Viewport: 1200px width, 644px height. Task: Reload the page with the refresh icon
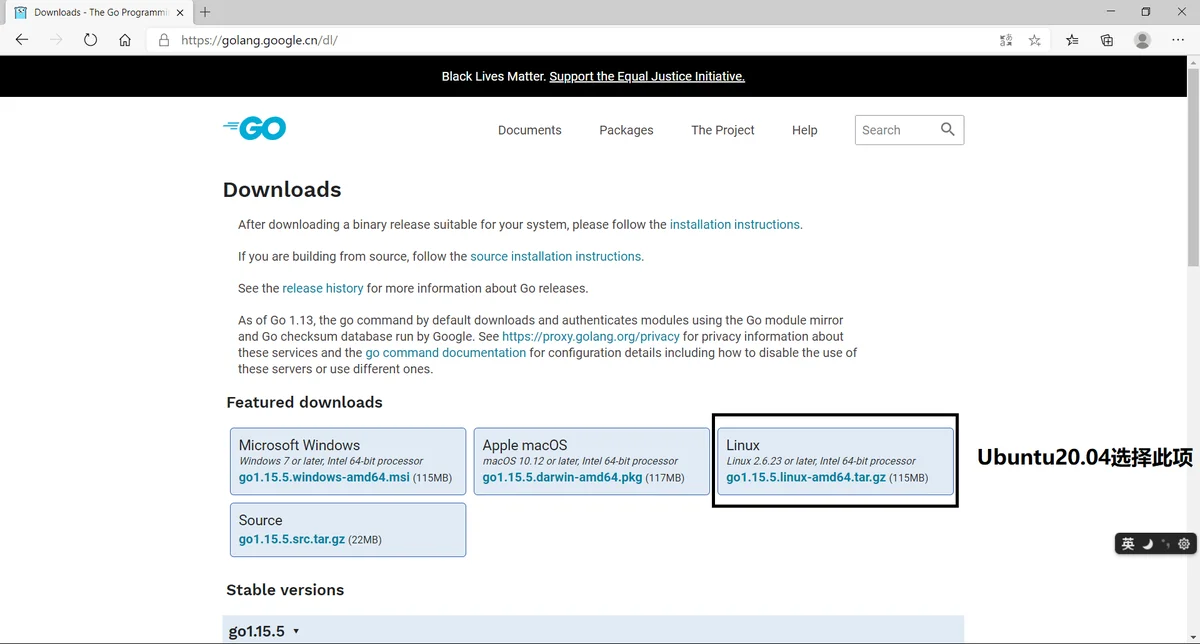(90, 40)
